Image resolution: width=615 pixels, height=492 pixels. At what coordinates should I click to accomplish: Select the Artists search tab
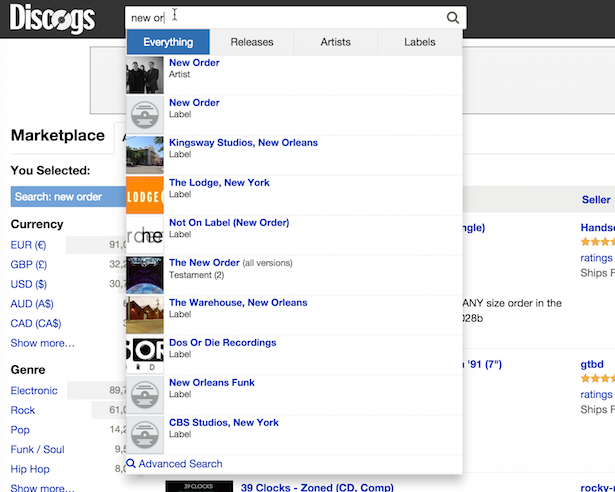point(336,42)
